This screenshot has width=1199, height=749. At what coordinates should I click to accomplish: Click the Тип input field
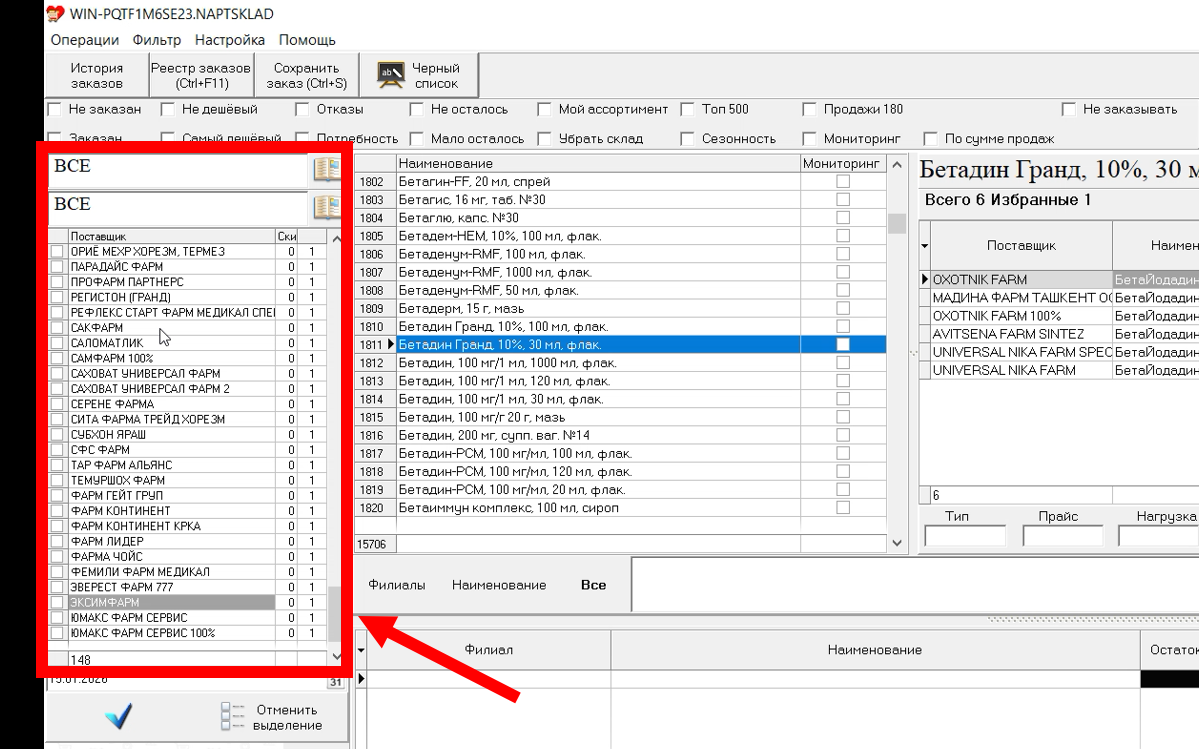pyautogui.click(x=965, y=536)
